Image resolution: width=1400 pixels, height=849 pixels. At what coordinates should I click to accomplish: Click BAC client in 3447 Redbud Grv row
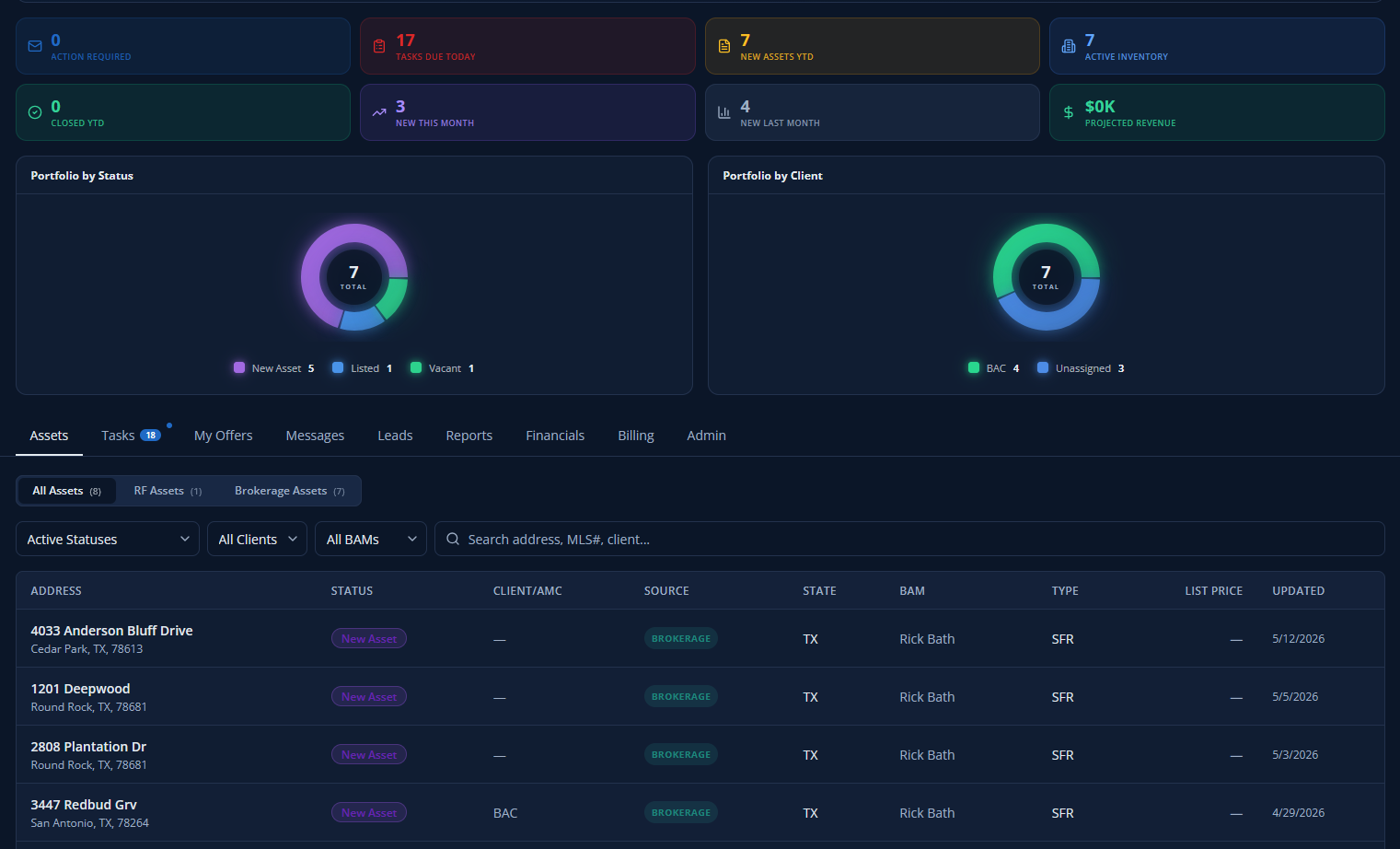[505, 813]
